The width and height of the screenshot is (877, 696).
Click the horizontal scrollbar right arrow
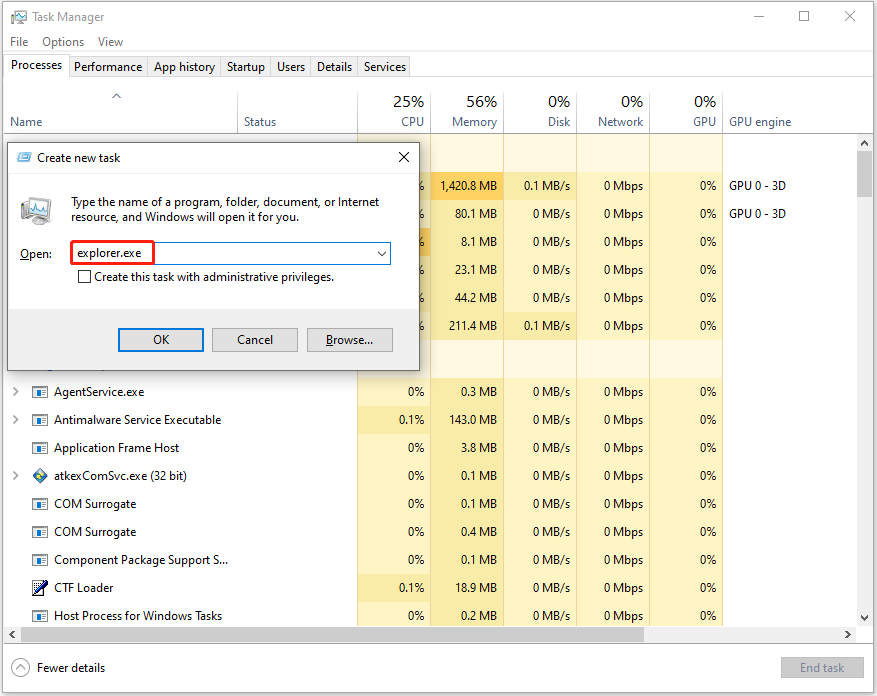coord(848,634)
